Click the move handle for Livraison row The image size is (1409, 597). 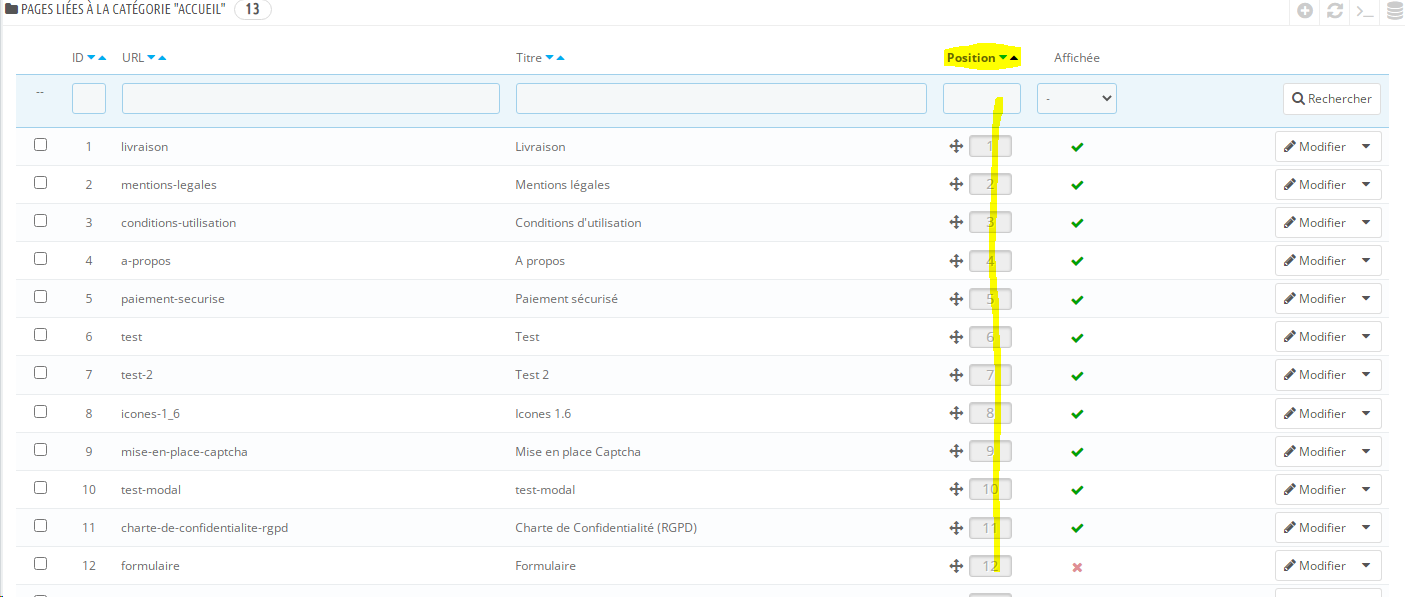pos(955,147)
